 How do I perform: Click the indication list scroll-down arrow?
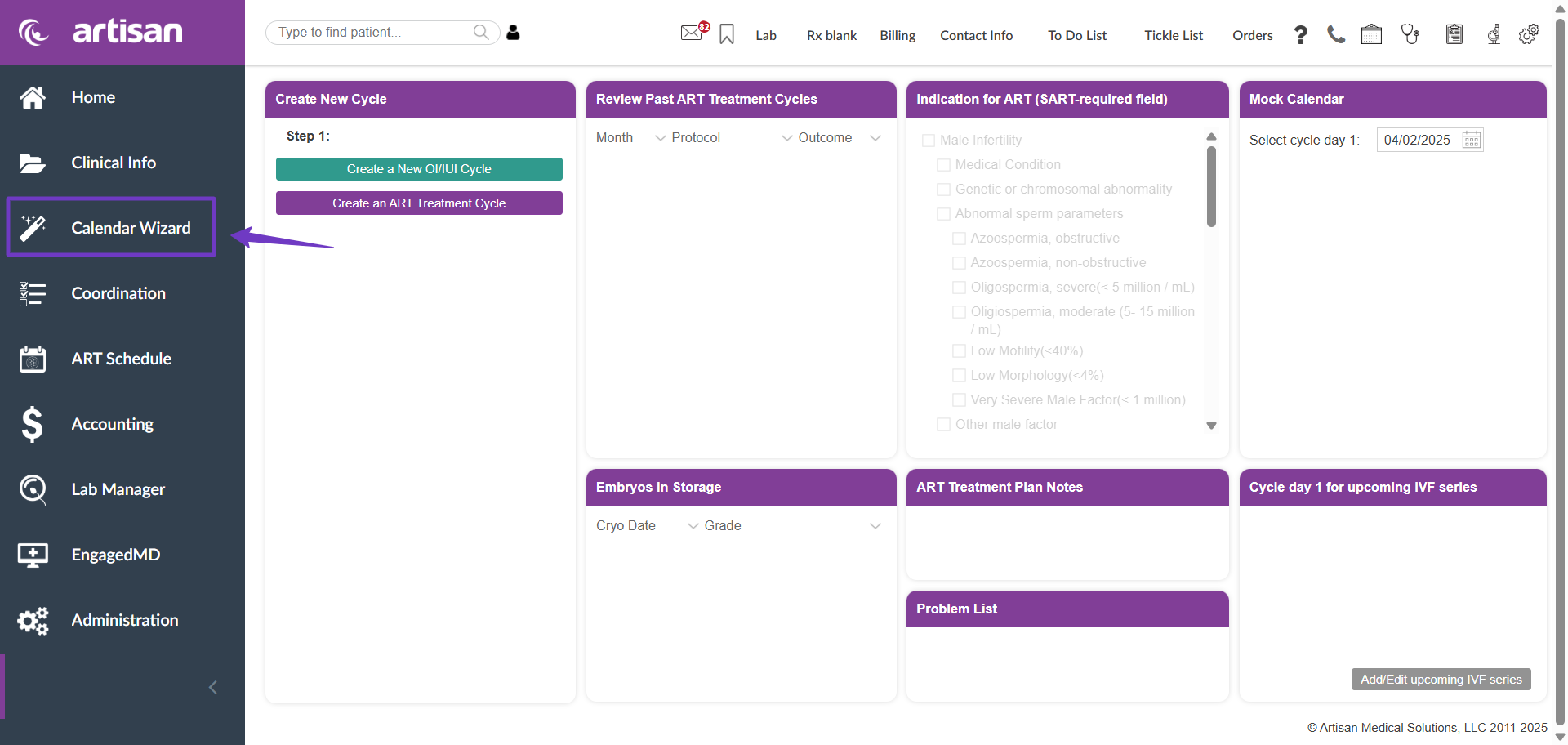click(x=1211, y=426)
